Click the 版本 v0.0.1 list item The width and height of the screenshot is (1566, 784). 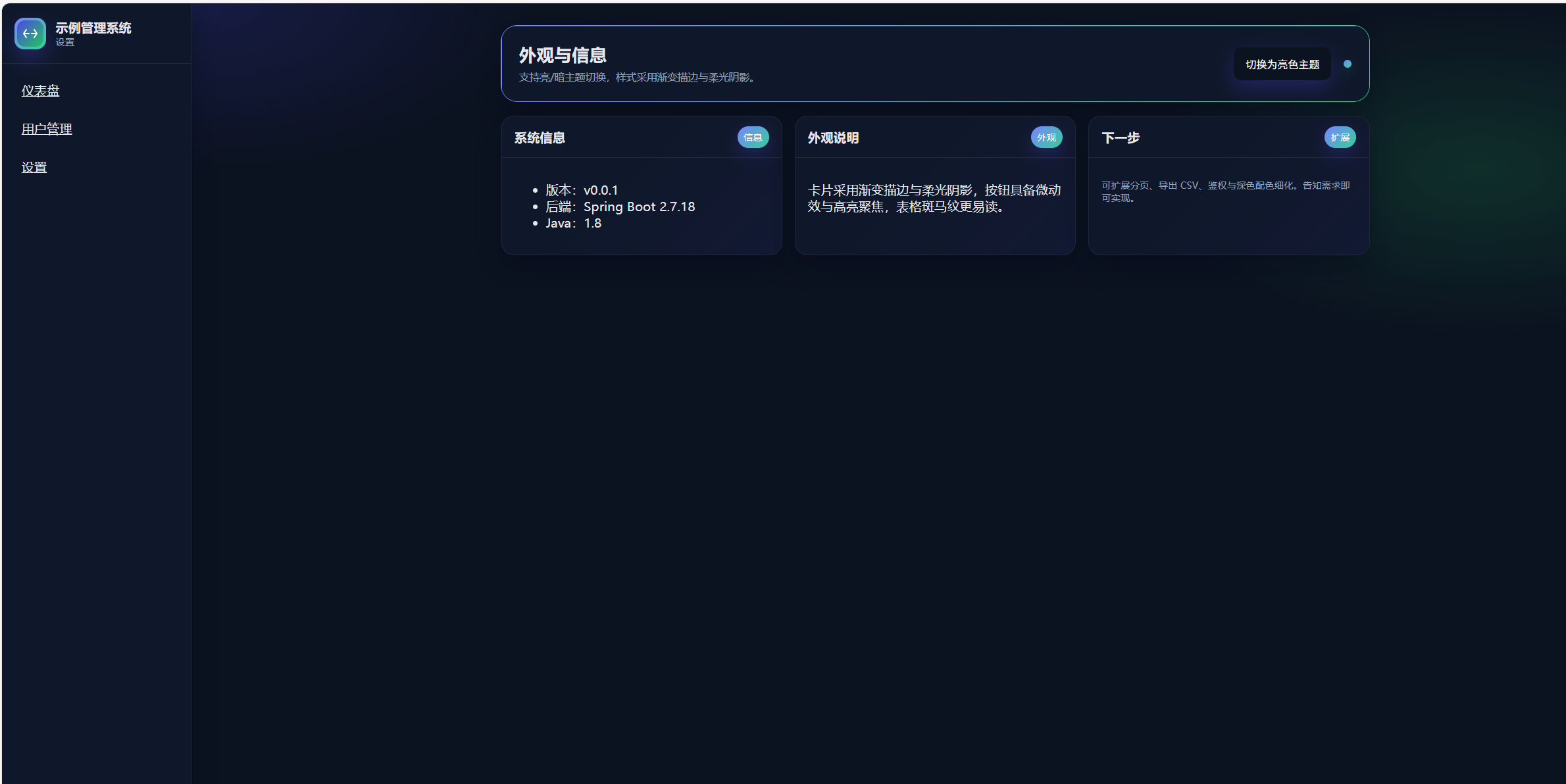(x=582, y=190)
